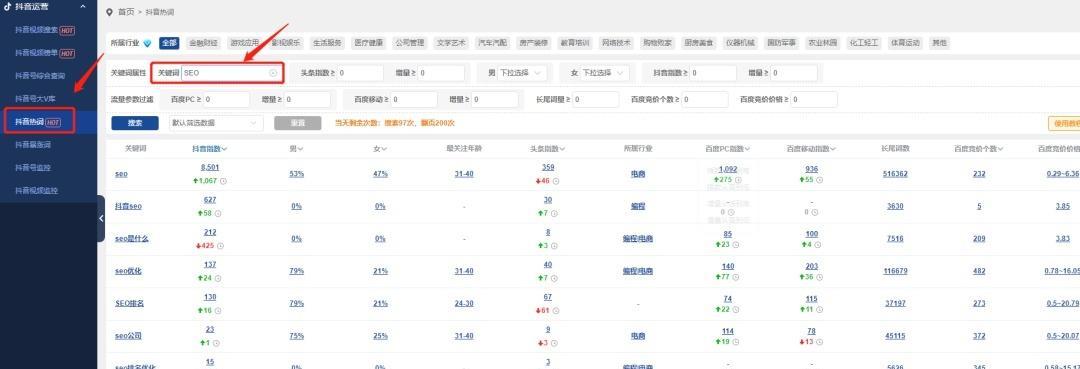The height and width of the screenshot is (369, 1080).
Task: Click the clock icon beside +1 in the seo公司 row
Action: point(216,342)
